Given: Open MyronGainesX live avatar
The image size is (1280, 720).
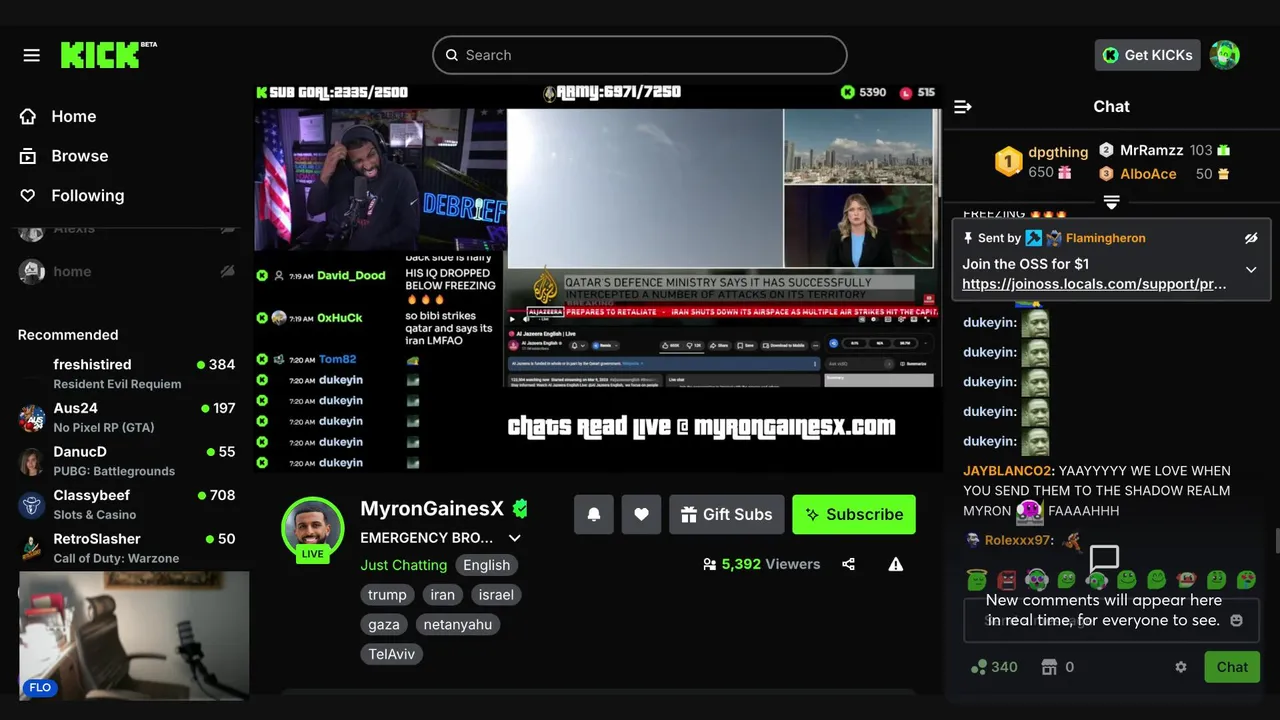Looking at the screenshot, I should pyautogui.click(x=313, y=529).
